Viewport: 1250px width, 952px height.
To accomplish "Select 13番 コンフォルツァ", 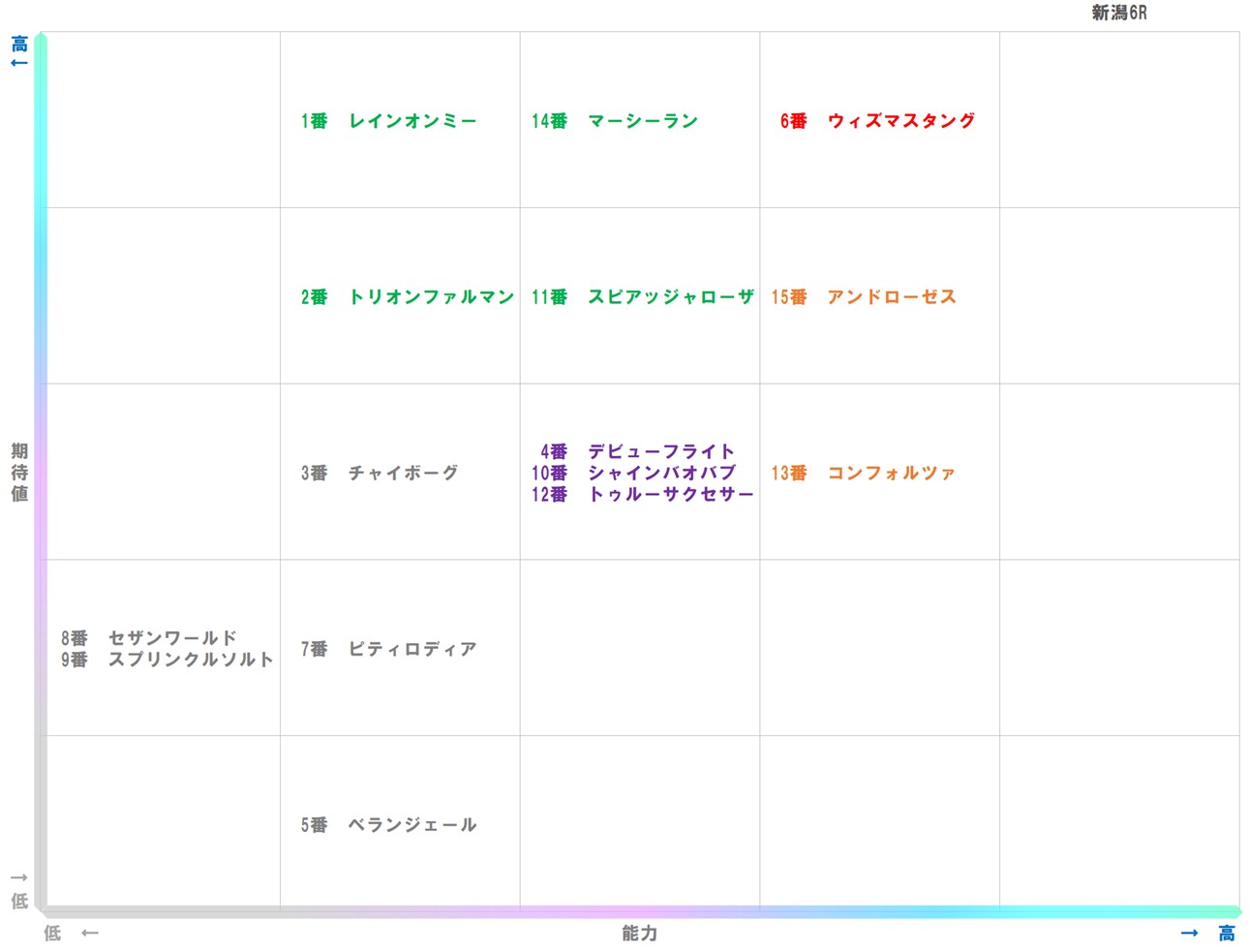I will click(863, 474).
